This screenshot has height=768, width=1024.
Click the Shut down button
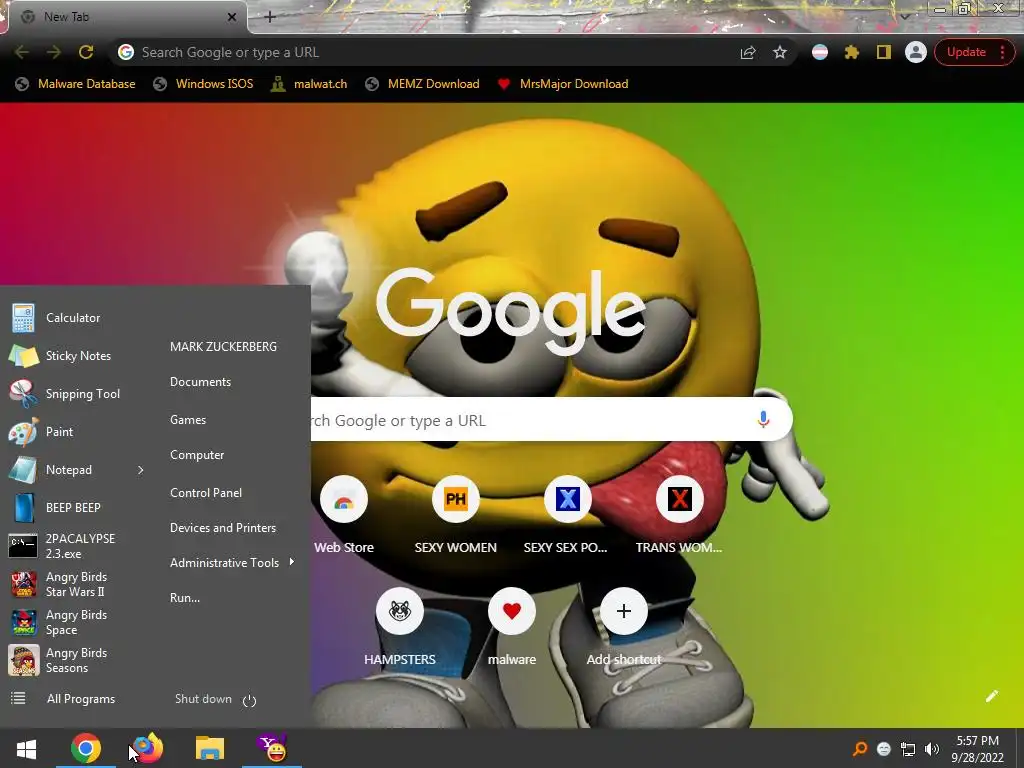[203, 699]
